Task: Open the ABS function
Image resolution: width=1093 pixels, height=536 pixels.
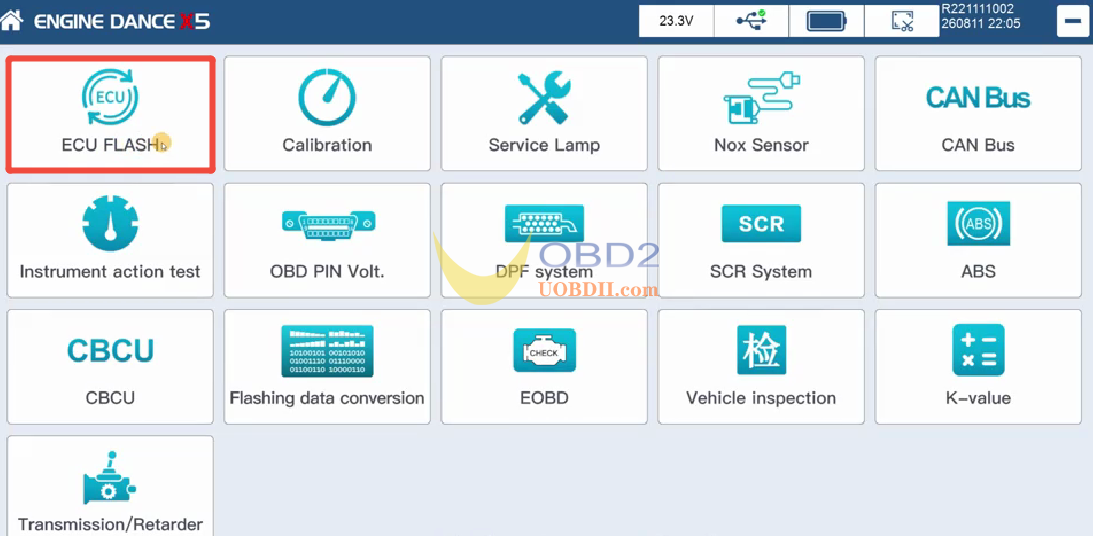Action: coord(978,240)
